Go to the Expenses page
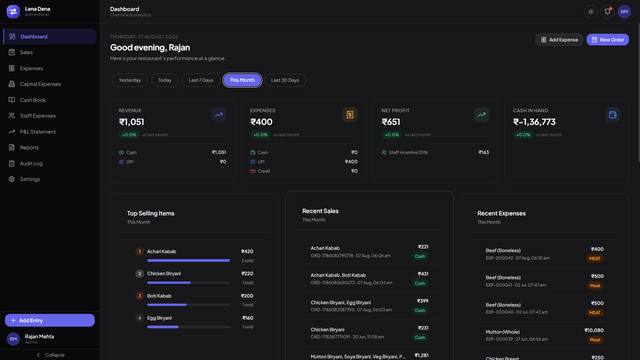This screenshot has width=640, height=360. coord(50,68)
